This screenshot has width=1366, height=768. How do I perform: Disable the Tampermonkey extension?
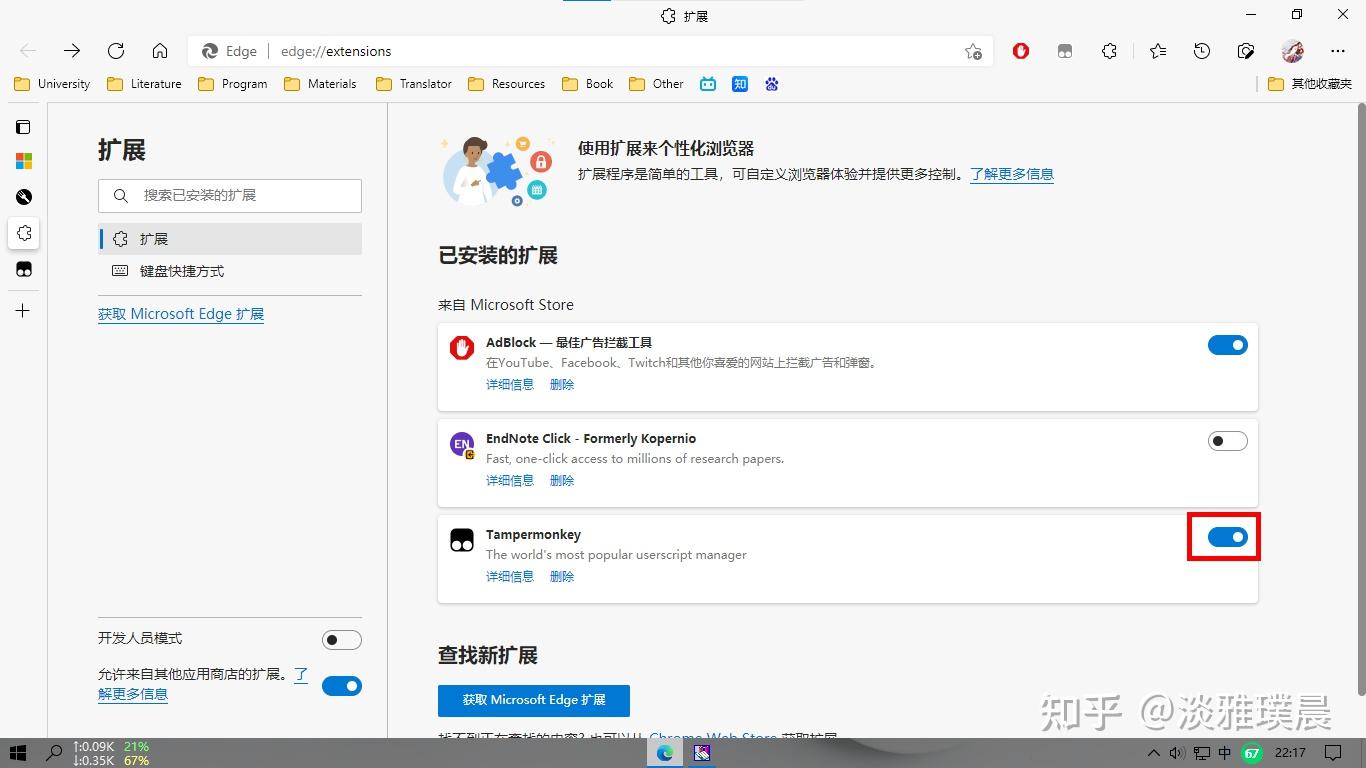pyautogui.click(x=1227, y=537)
